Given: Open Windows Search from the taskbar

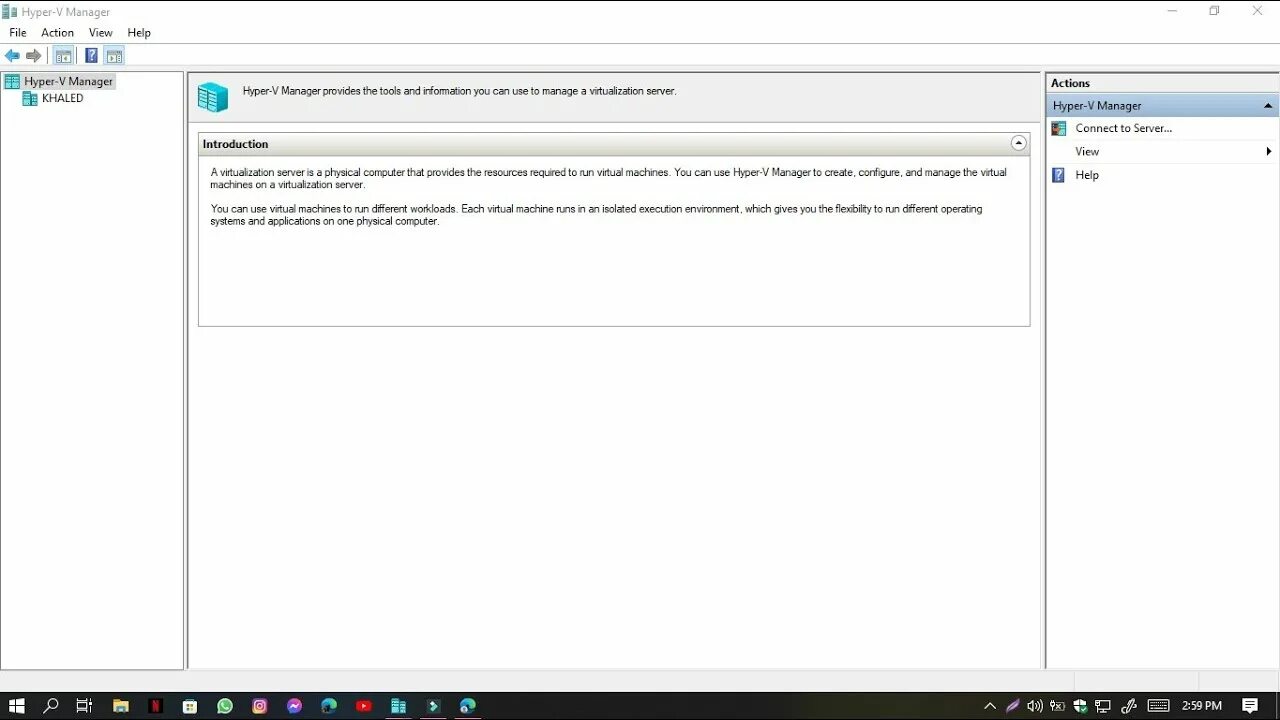Looking at the screenshot, I should point(51,706).
